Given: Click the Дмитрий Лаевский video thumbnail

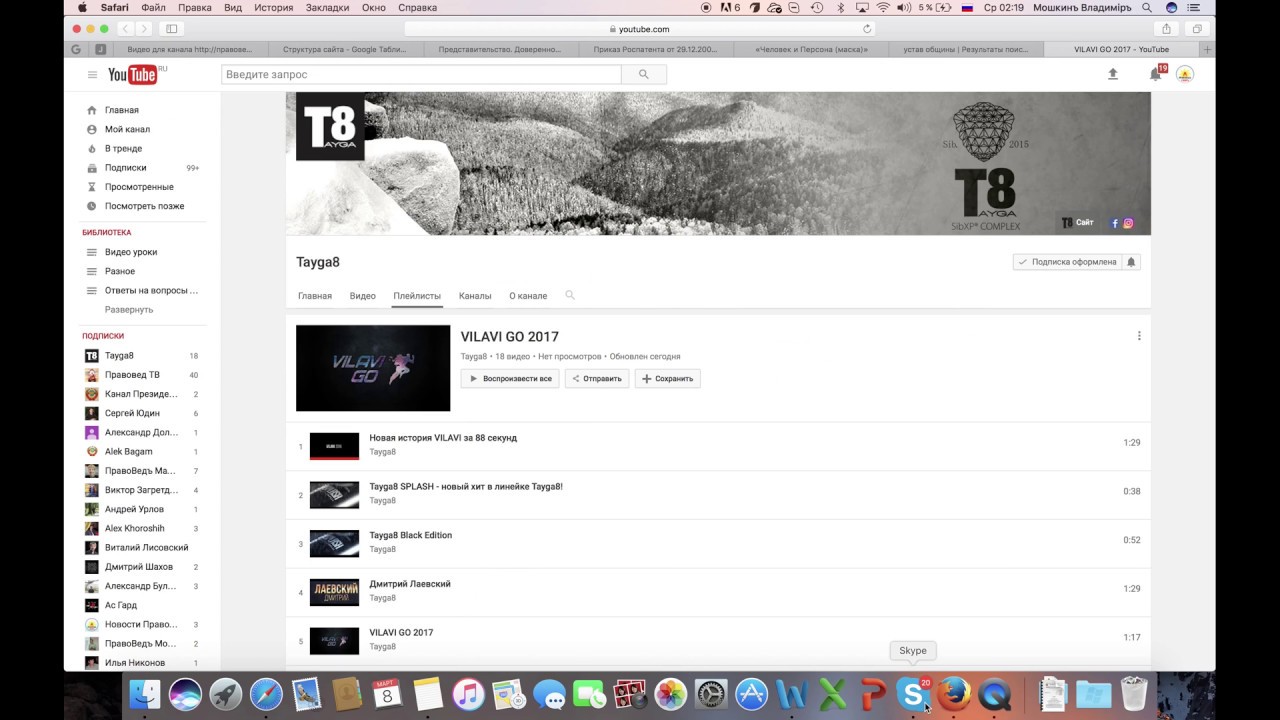Looking at the screenshot, I should click(334, 593).
